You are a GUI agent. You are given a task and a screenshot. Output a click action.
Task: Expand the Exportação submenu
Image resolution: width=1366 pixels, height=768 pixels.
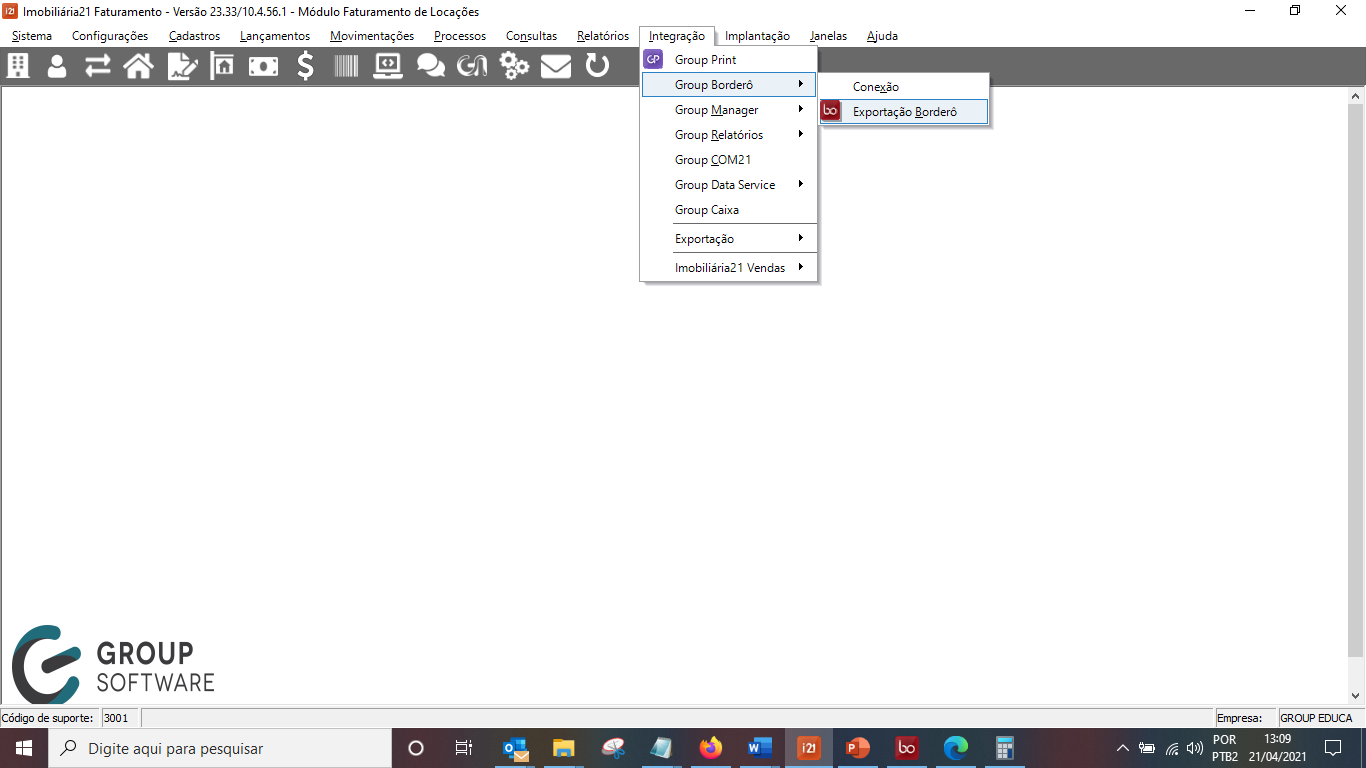coord(729,239)
